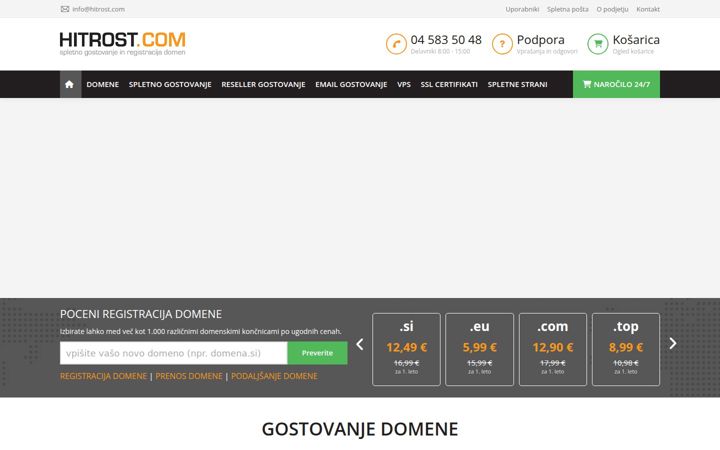Open Podaljšanje domene link
The height and width of the screenshot is (450, 720).
pos(274,376)
